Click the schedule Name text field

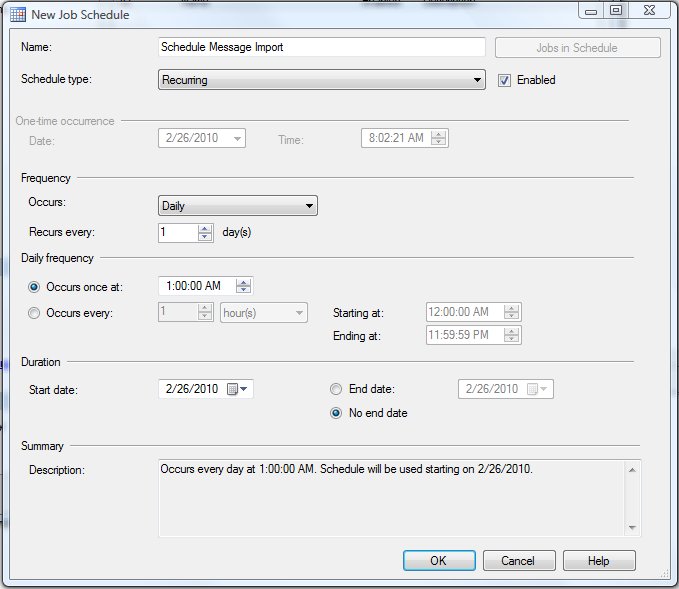(x=321, y=48)
